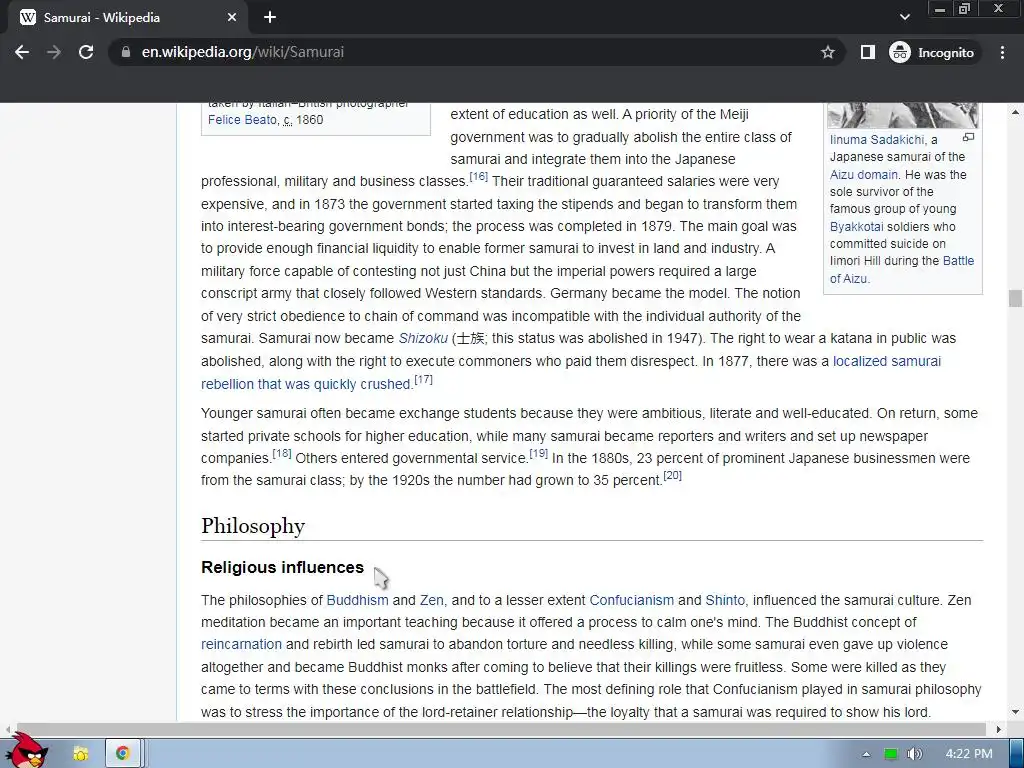Go back using the browser back arrow
1024x768 pixels.
pyautogui.click(x=22, y=52)
